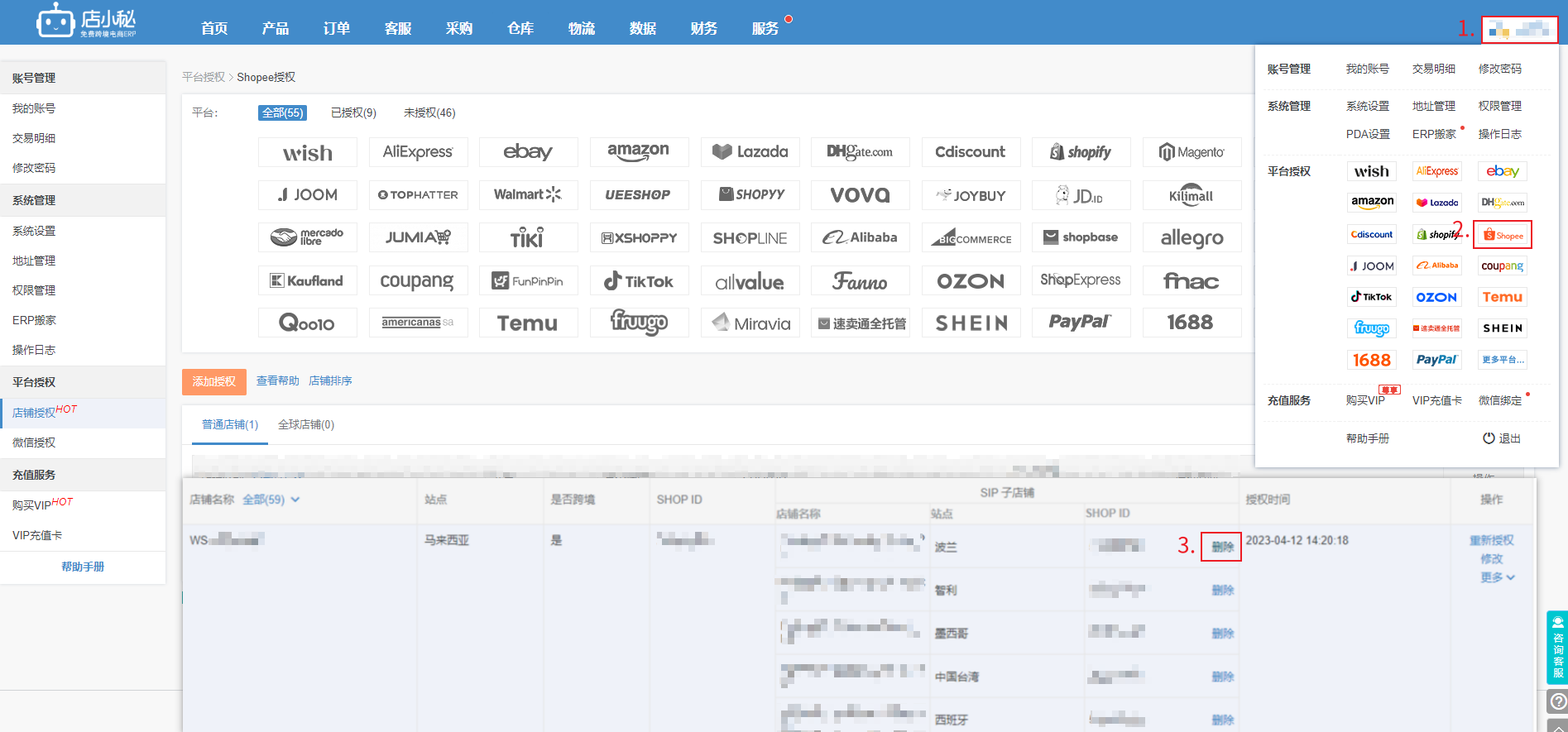Open the 服务 menu

765,28
